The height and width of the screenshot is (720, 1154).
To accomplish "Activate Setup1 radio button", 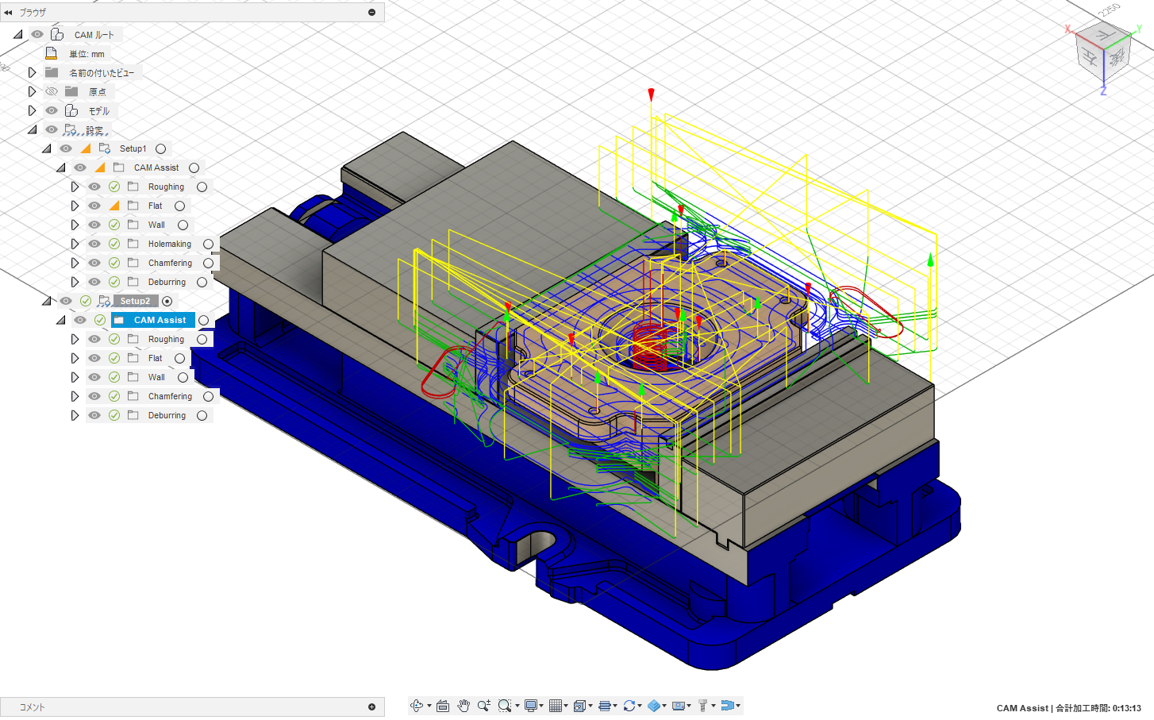I will click(x=160, y=149).
